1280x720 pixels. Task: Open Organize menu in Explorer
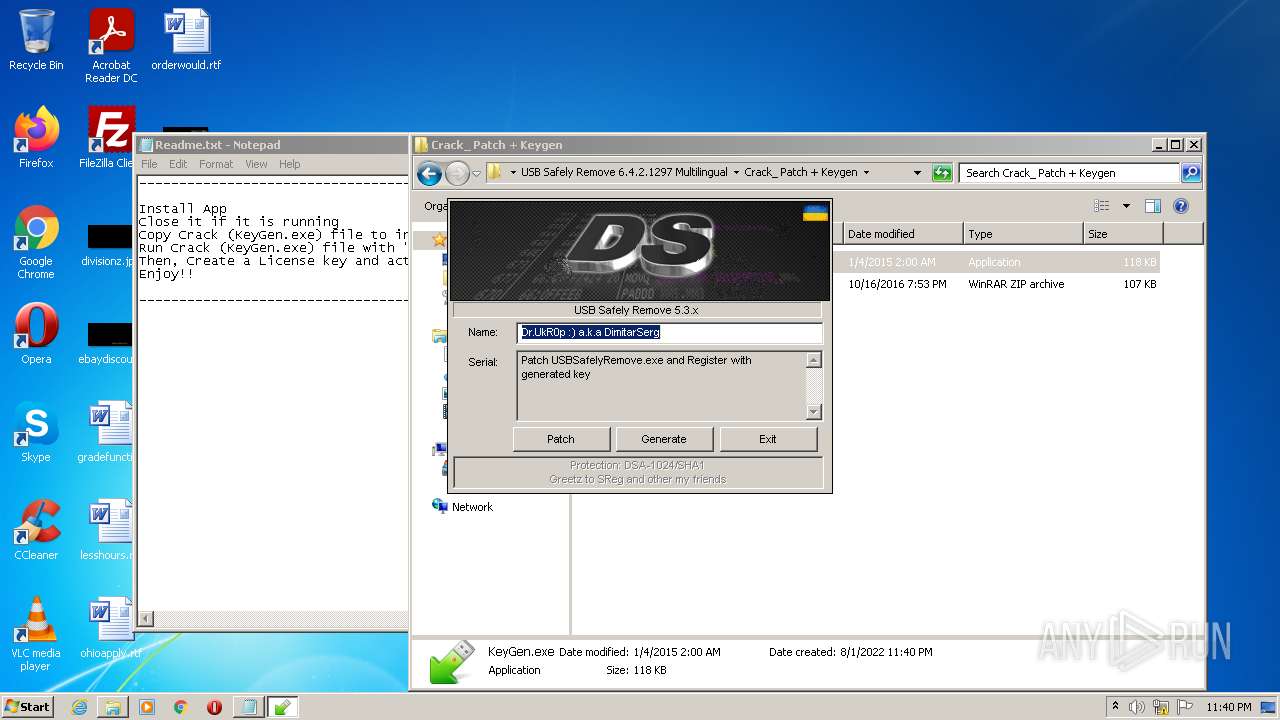(x=434, y=206)
